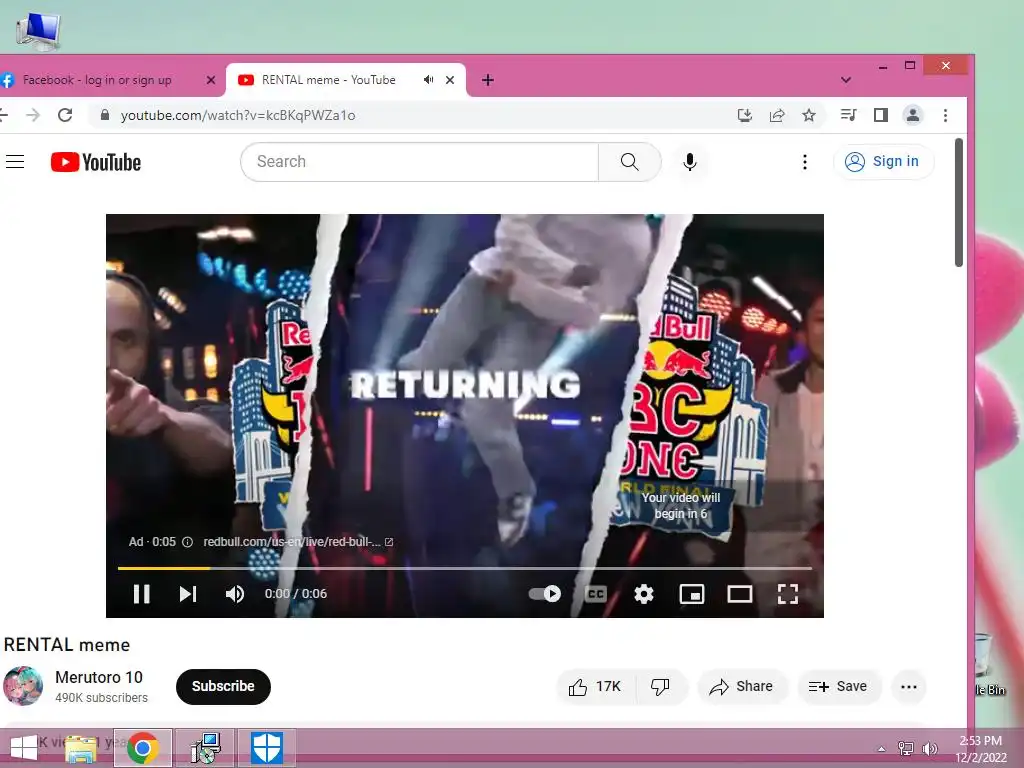The width and height of the screenshot is (1024, 768).
Task: Dislike the video
Action: click(x=660, y=686)
